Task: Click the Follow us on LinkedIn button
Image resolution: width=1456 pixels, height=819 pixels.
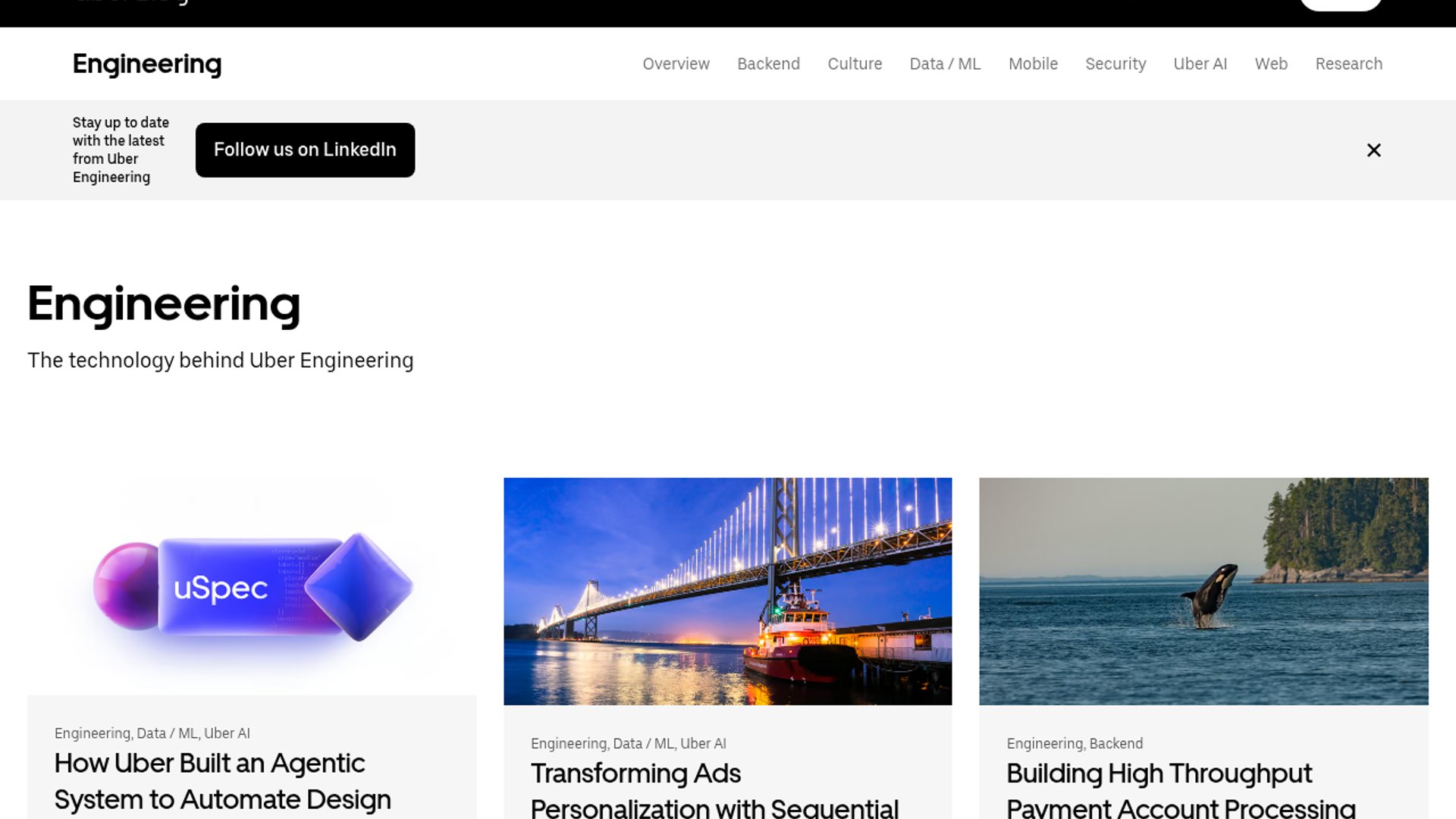Action: click(x=305, y=150)
